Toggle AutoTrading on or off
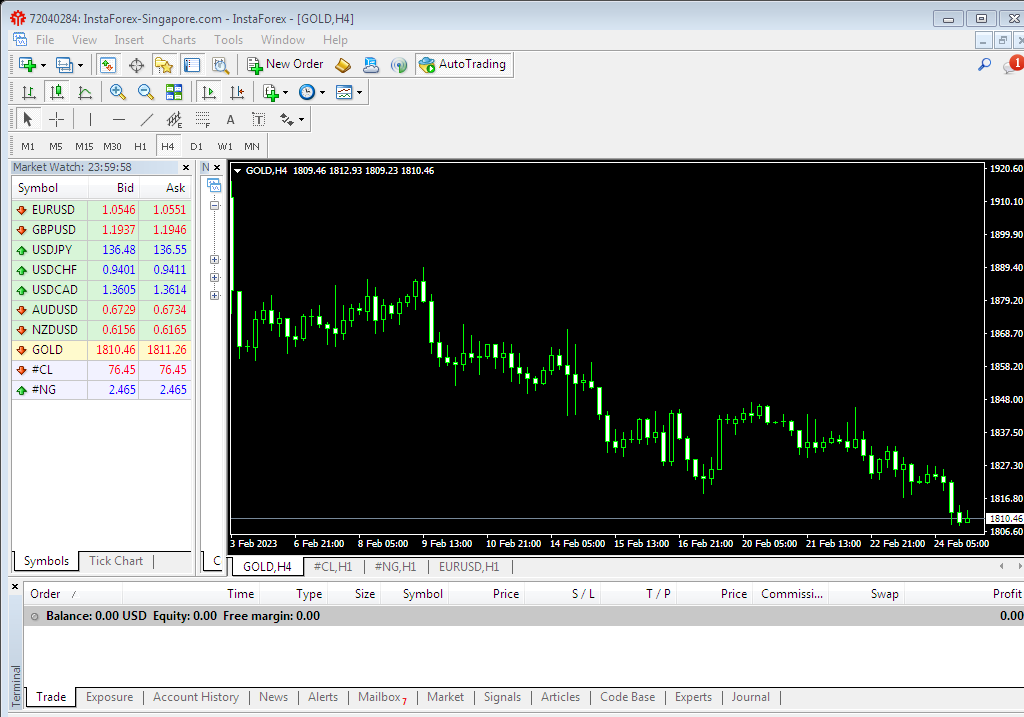The height and width of the screenshot is (717, 1024). [462, 65]
